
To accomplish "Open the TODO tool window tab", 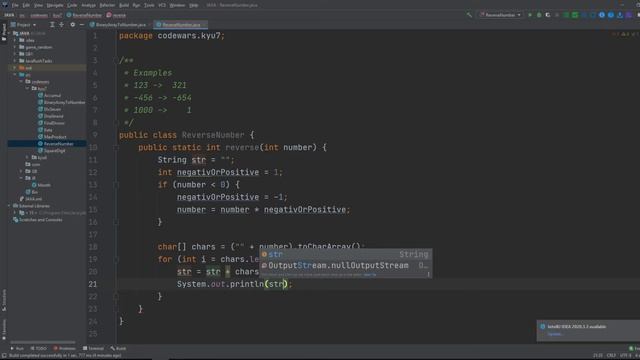I will 39,348.
